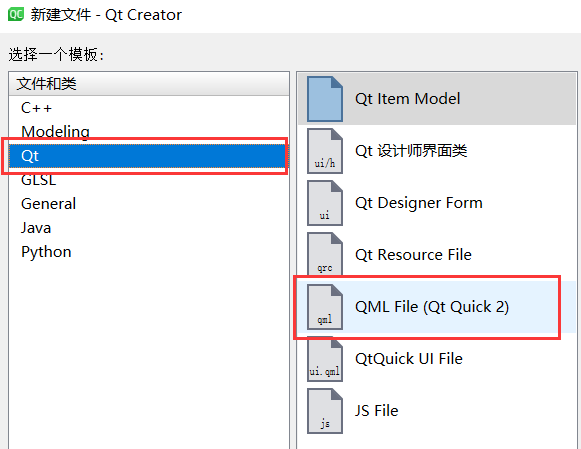The height and width of the screenshot is (449, 581).
Task: Select the General category
Action: tap(149, 204)
